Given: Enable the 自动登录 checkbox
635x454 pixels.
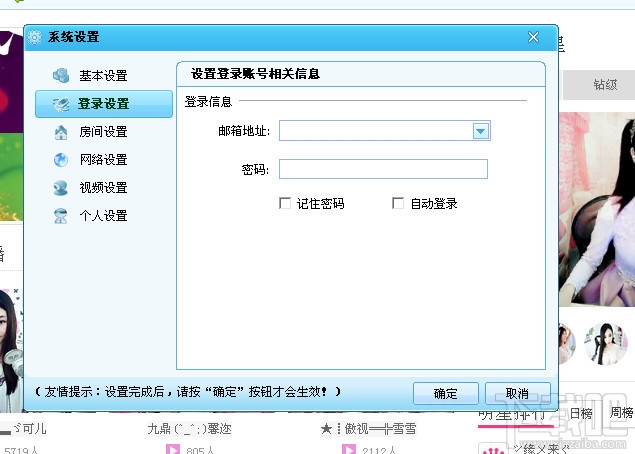Looking at the screenshot, I should tap(398, 203).
